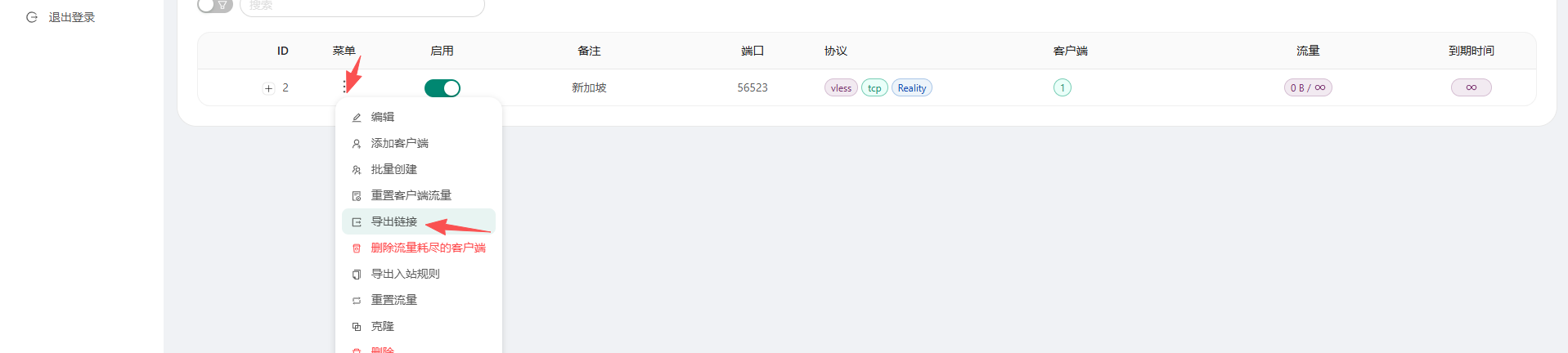
Task: Disable the 新加坡 inbound enable switch
Action: click(442, 88)
